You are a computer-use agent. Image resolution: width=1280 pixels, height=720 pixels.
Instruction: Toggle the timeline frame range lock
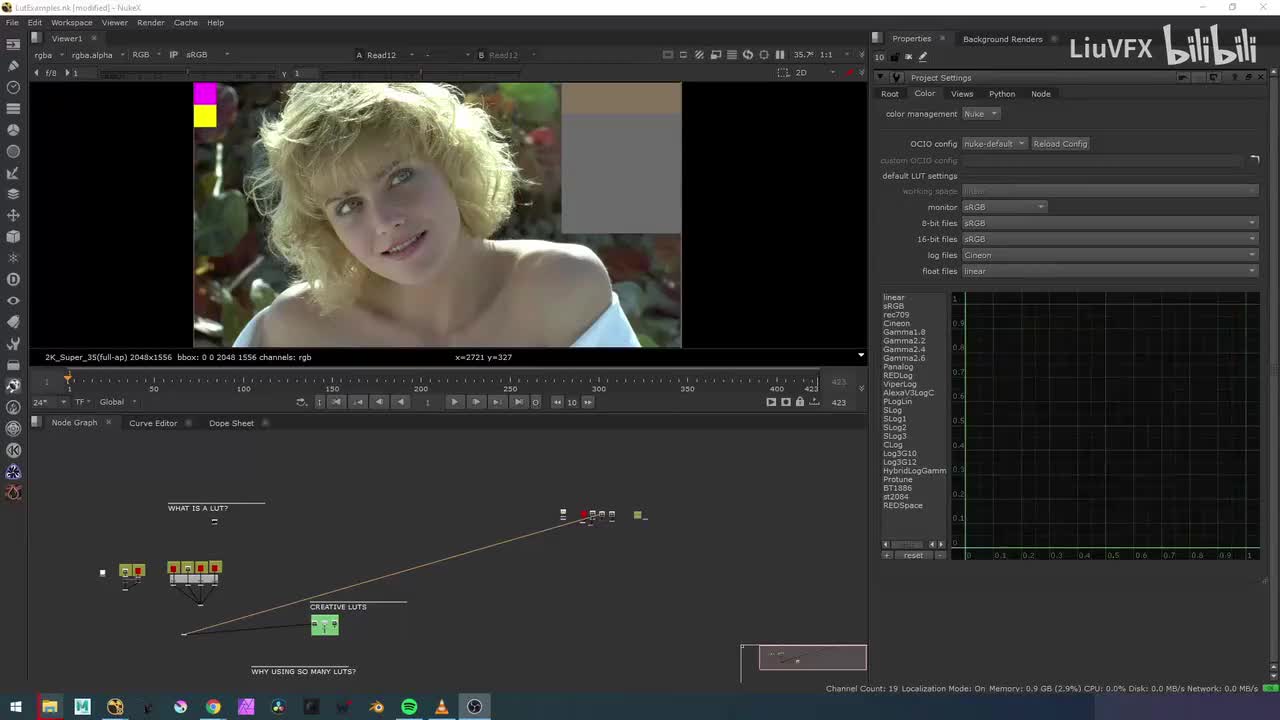click(799, 402)
